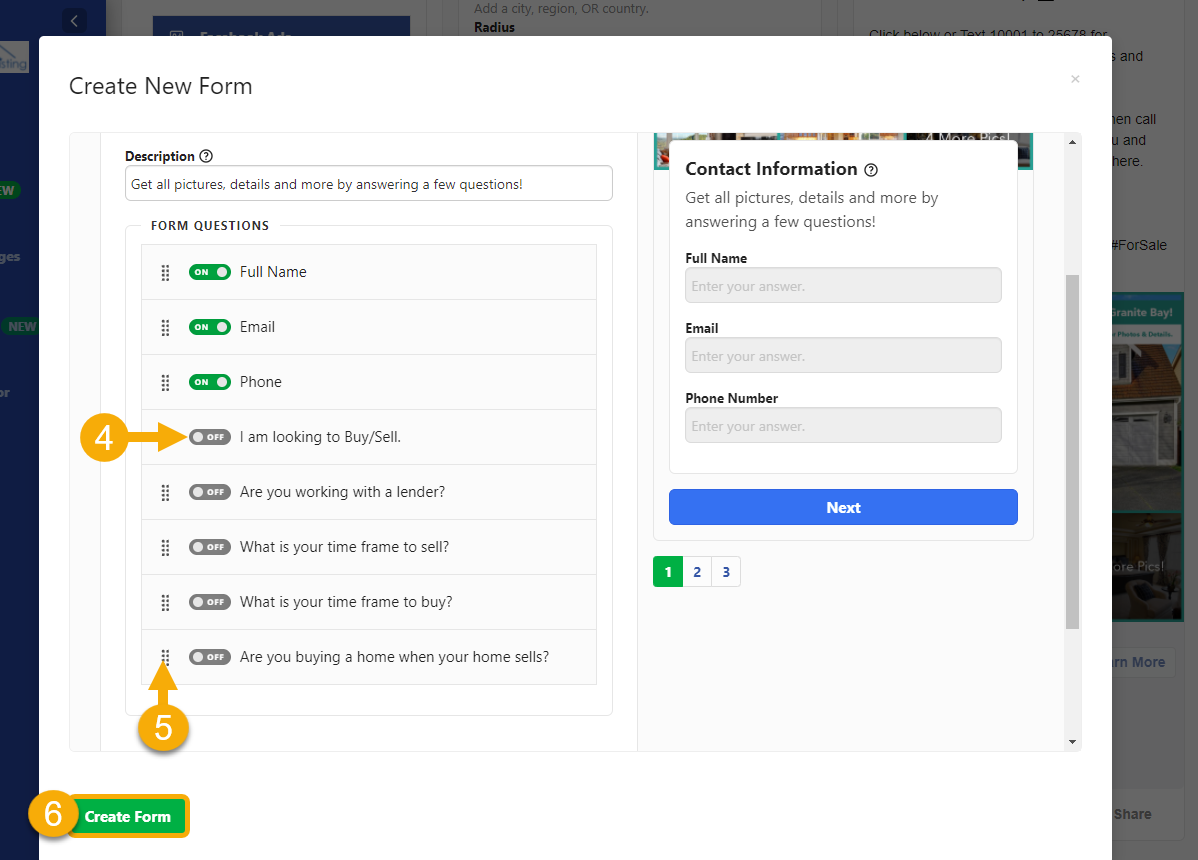Image resolution: width=1198 pixels, height=860 pixels.
Task: Collapse the sidebar using the left chevron
Action: 74,20
